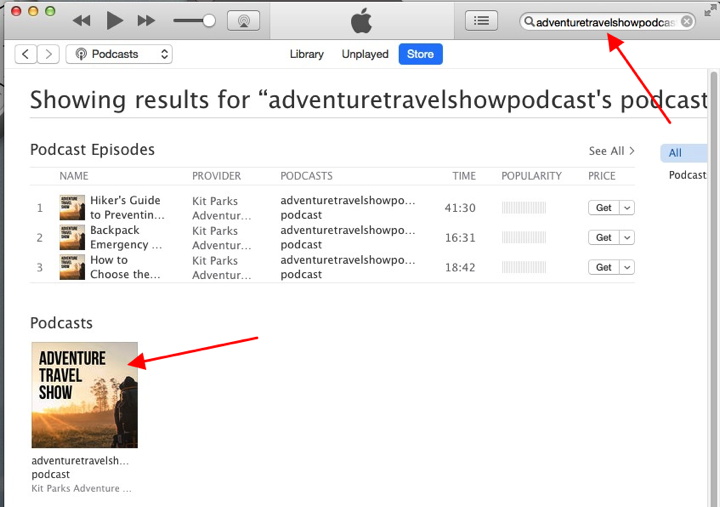Click the 18:42 duration cell
Viewport: 720px width, 507px height.
click(x=460, y=268)
